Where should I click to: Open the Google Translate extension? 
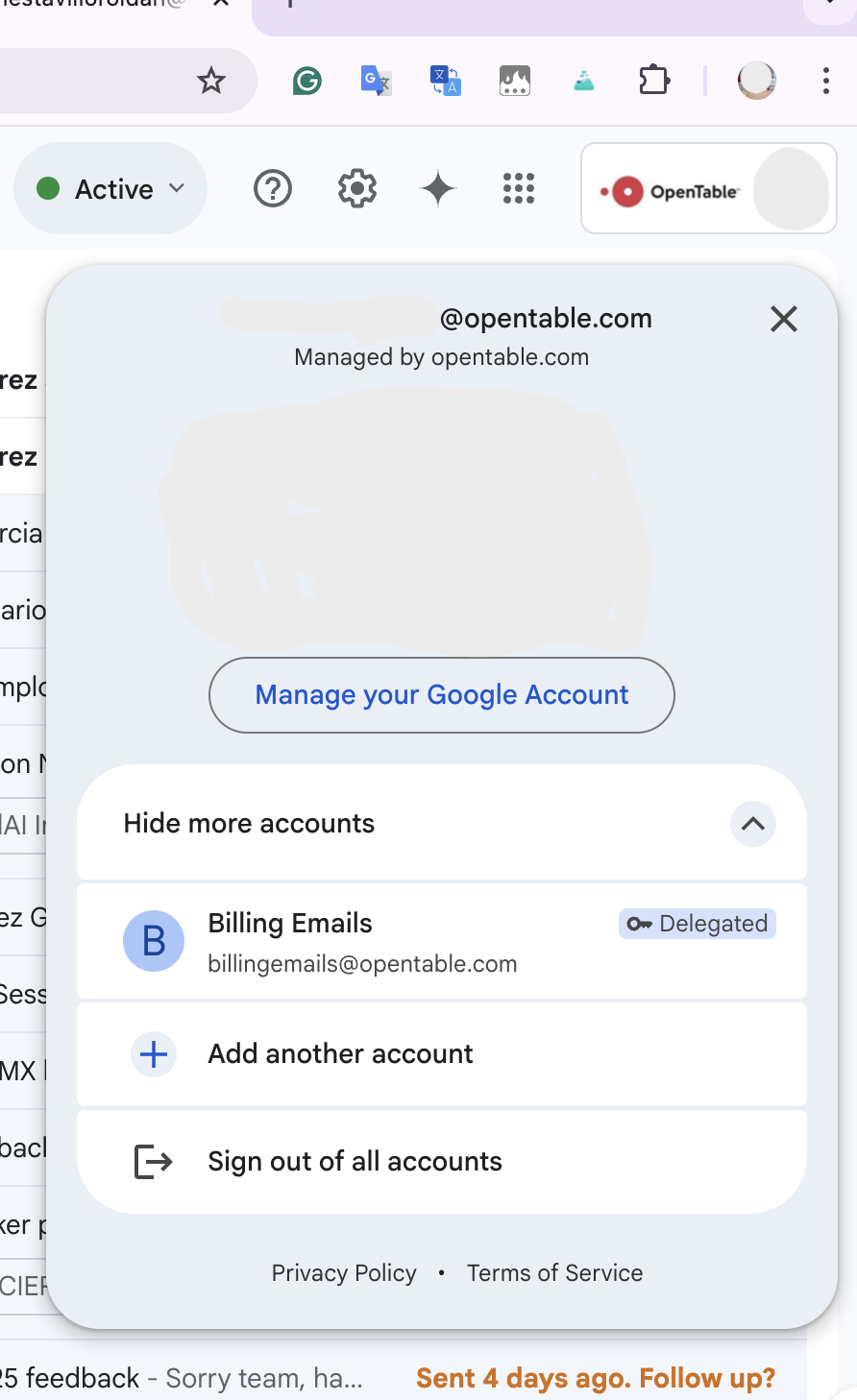376,81
